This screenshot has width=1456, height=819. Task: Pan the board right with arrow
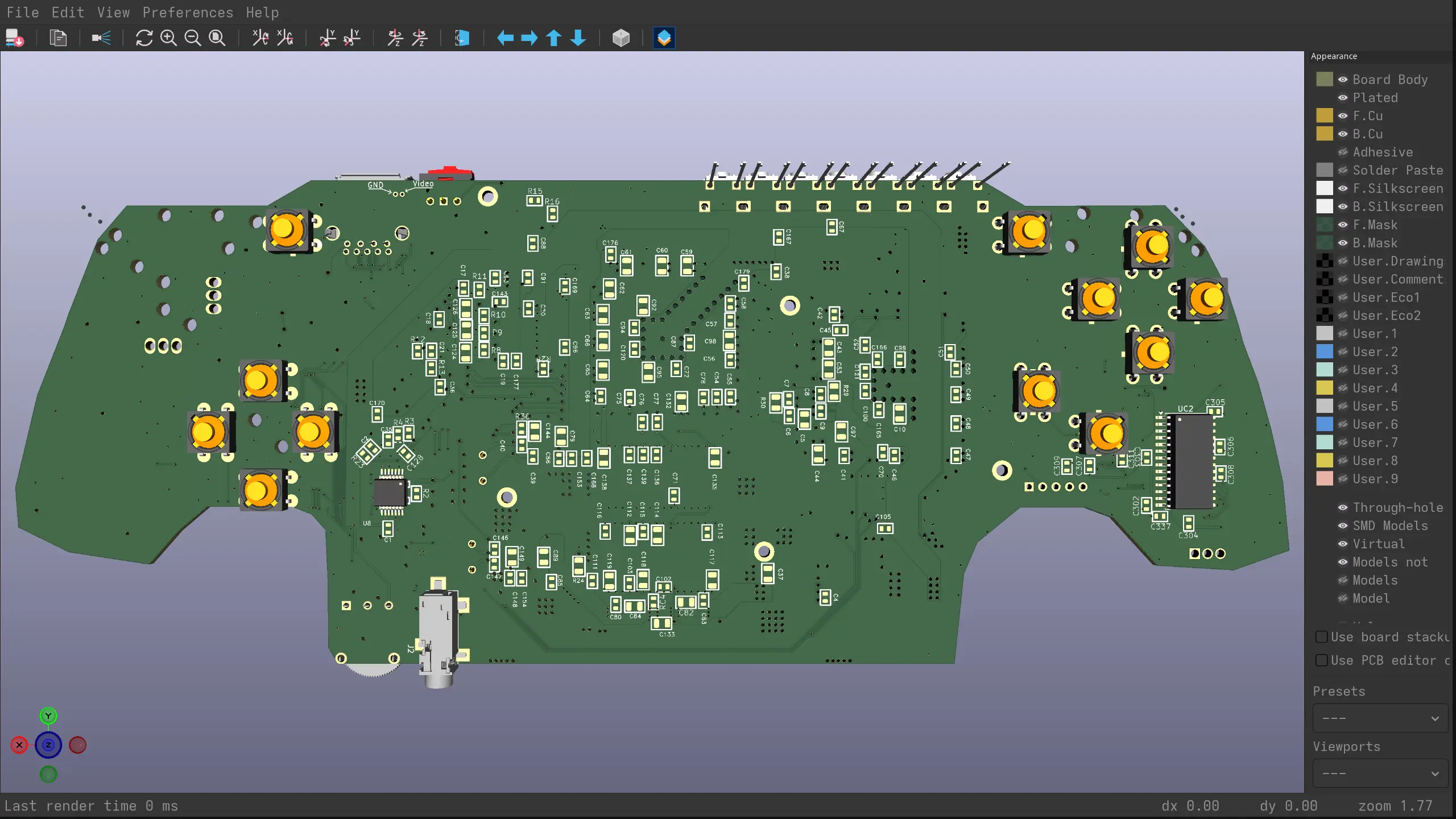(530, 38)
